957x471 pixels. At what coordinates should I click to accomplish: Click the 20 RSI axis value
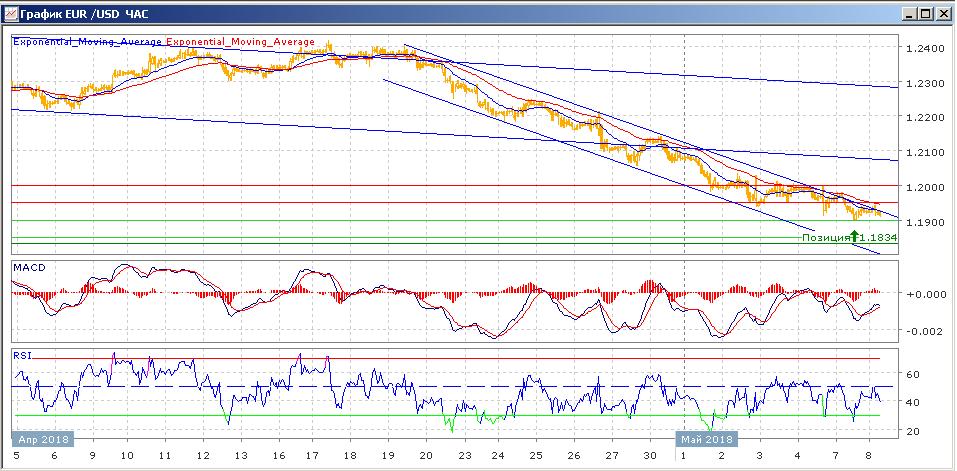coord(912,431)
